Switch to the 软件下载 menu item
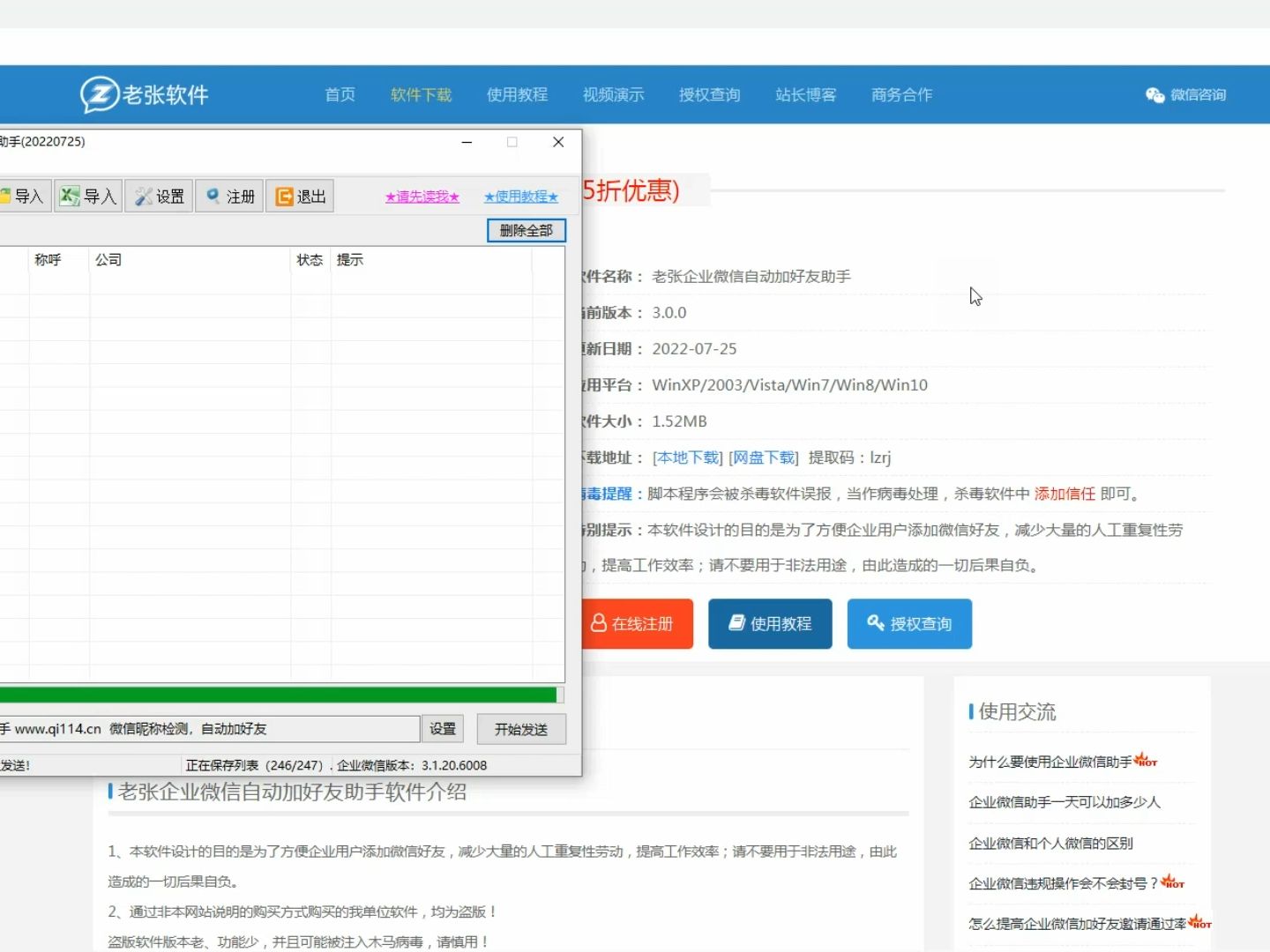The image size is (1270, 952). [x=421, y=95]
